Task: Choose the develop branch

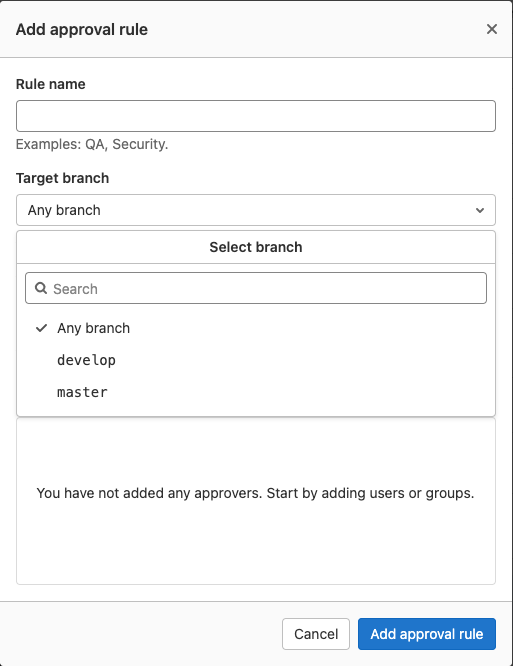Action: [x=256, y=360]
